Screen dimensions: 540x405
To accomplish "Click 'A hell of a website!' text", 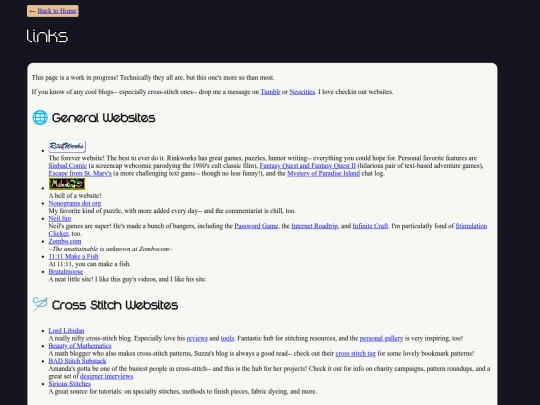I will click(75, 196).
